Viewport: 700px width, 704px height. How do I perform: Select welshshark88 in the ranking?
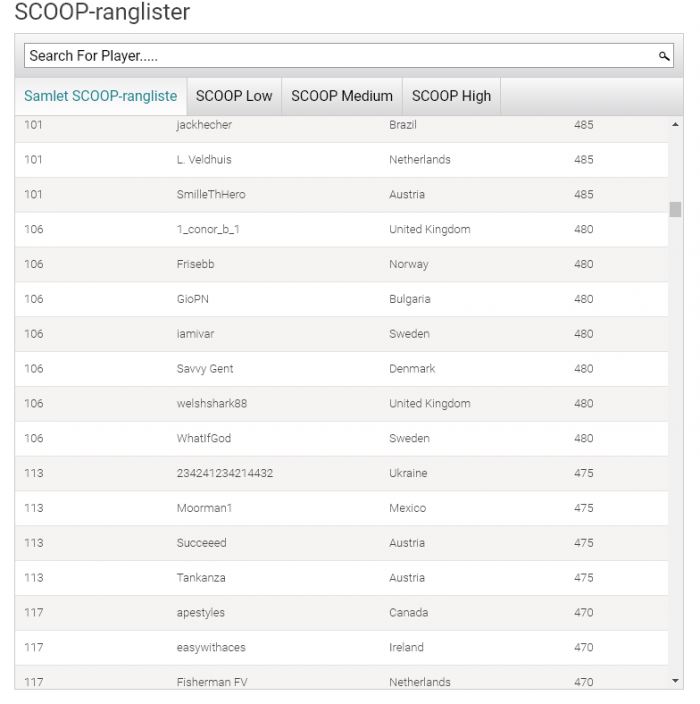pos(212,404)
